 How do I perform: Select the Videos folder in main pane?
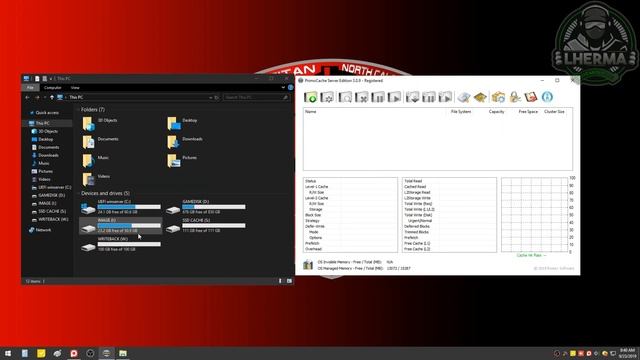(97, 179)
